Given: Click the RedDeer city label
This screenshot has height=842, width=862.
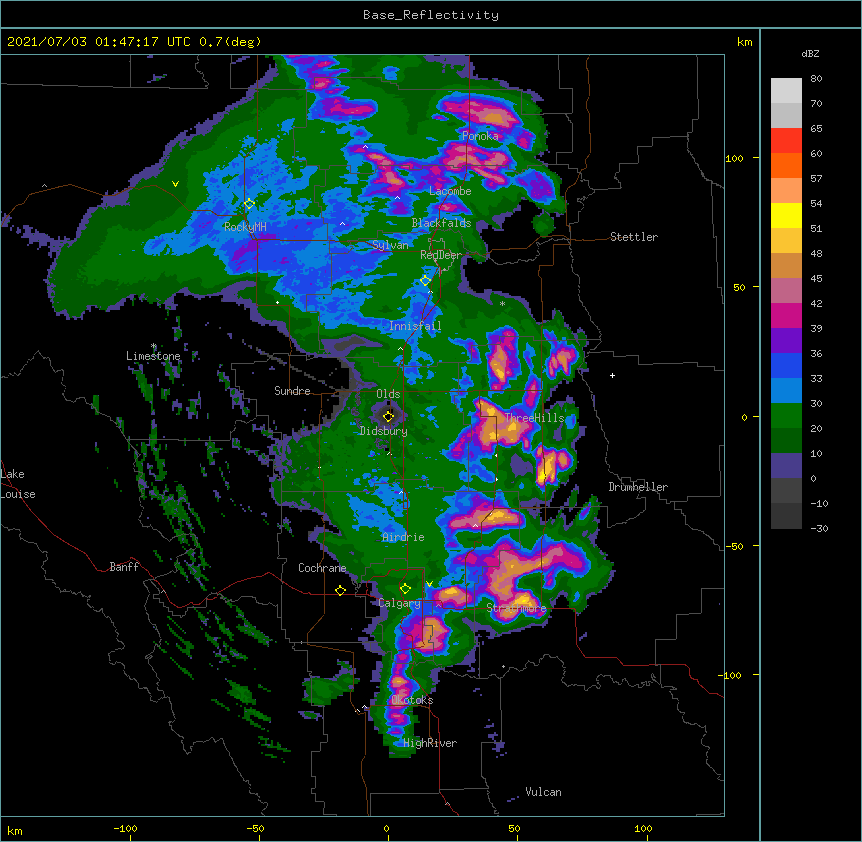Looking at the screenshot, I should (x=441, y=254).
